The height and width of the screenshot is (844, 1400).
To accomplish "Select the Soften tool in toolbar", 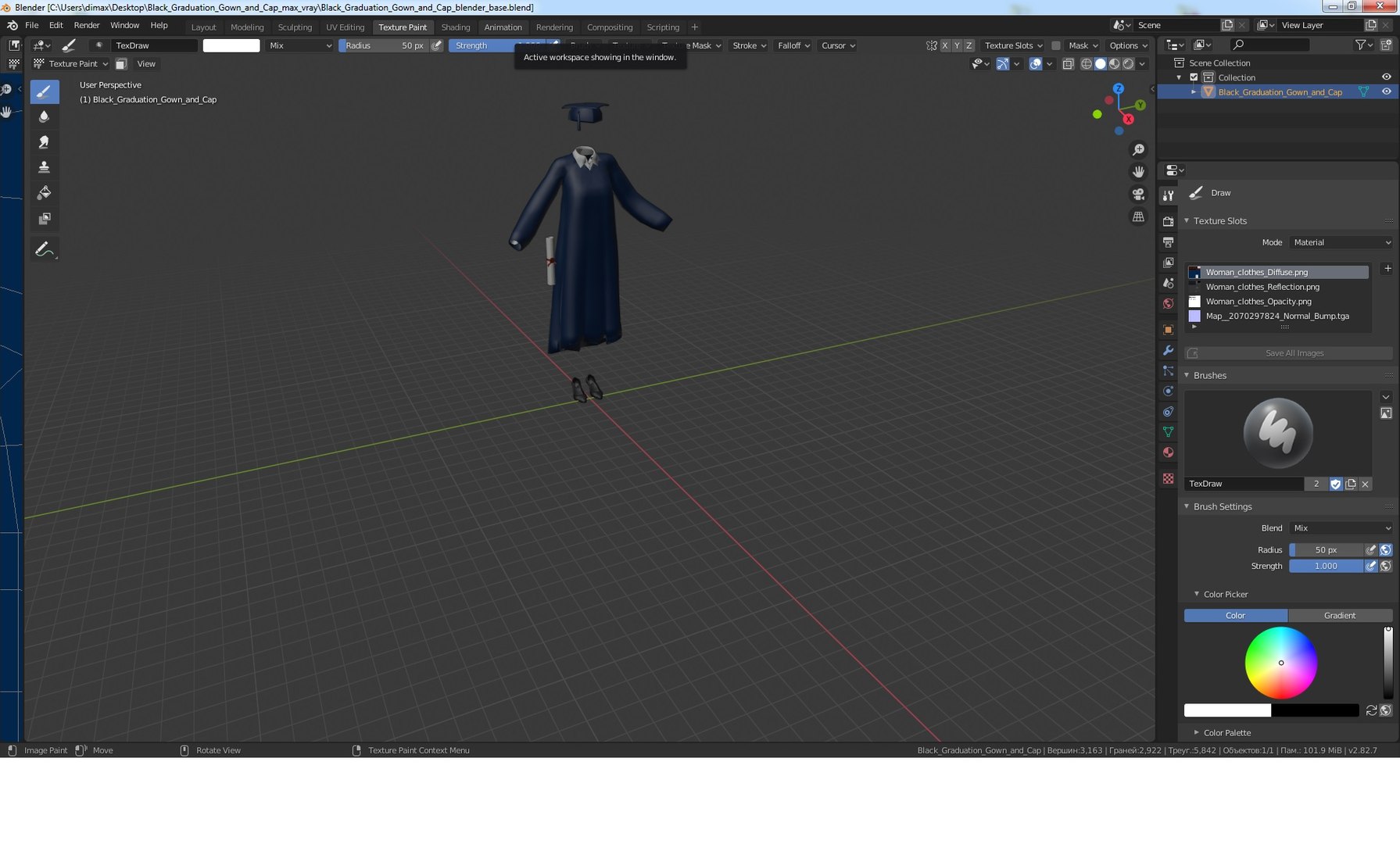I will point(45,116).
